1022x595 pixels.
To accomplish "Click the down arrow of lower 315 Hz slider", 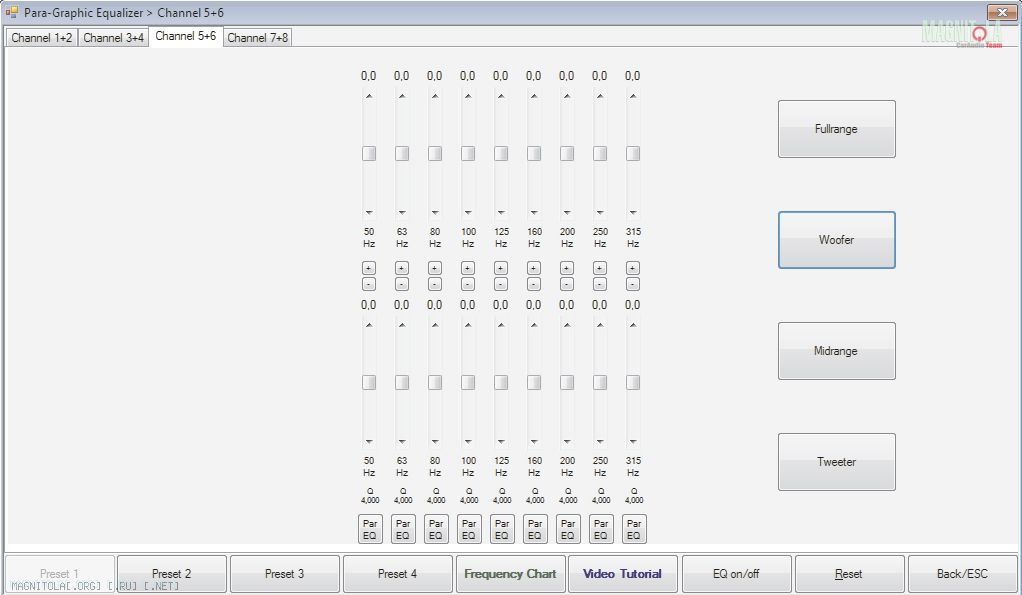I will tap(633, 441).
